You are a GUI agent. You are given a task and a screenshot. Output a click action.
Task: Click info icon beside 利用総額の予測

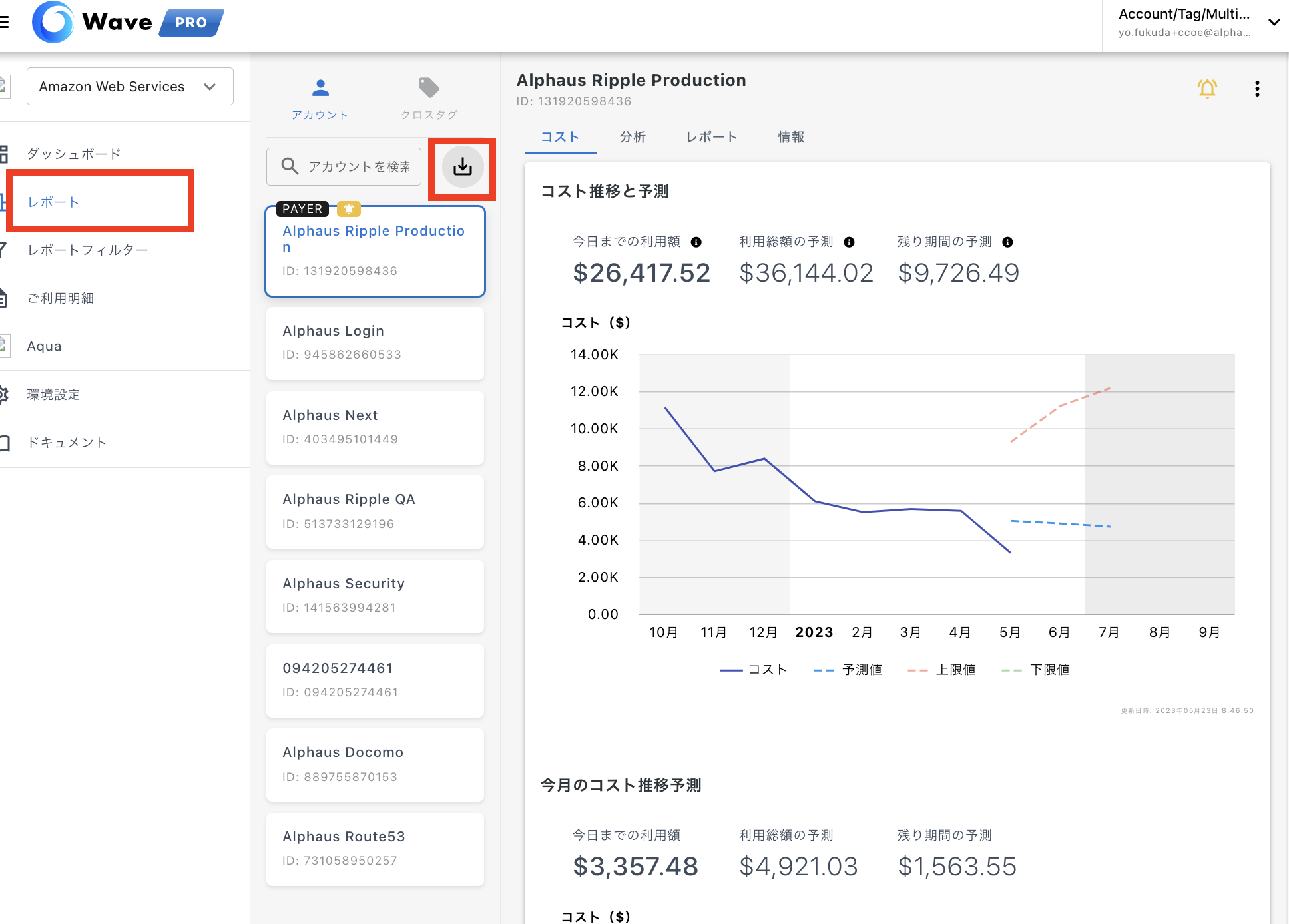click(849, 242)
